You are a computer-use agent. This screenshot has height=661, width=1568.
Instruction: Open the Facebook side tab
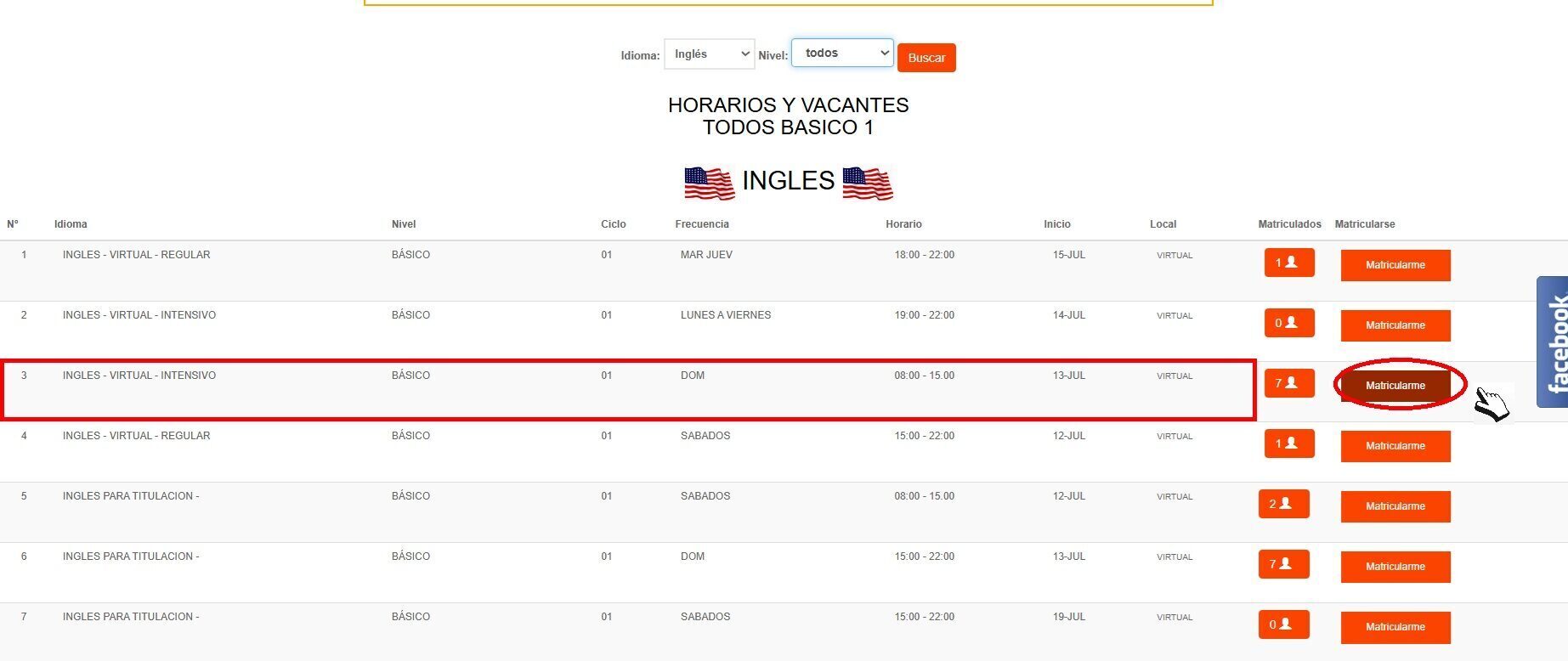click(1553, 342)
